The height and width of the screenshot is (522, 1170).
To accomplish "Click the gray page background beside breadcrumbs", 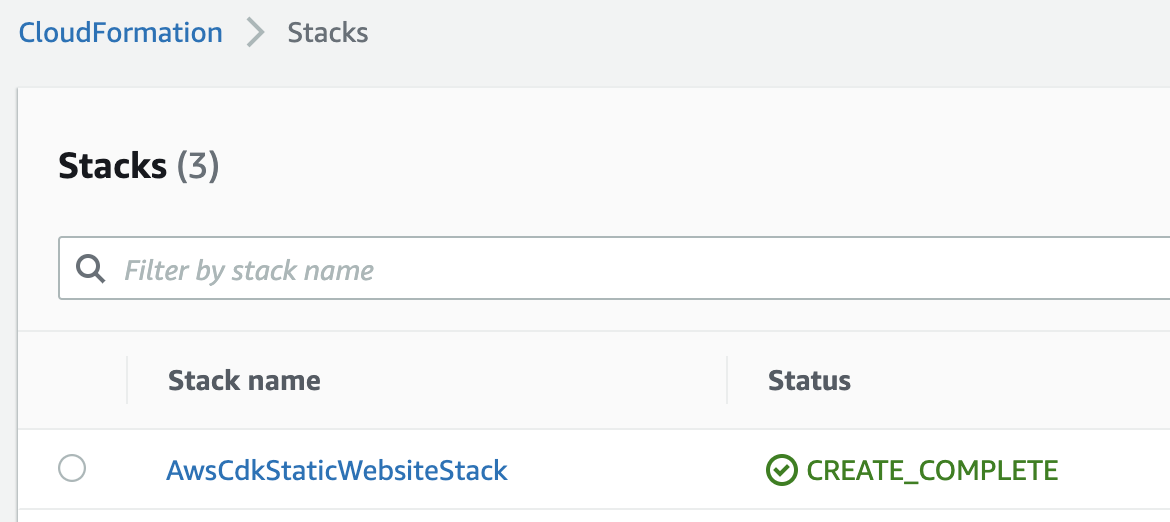I will (x=746, y=33).
